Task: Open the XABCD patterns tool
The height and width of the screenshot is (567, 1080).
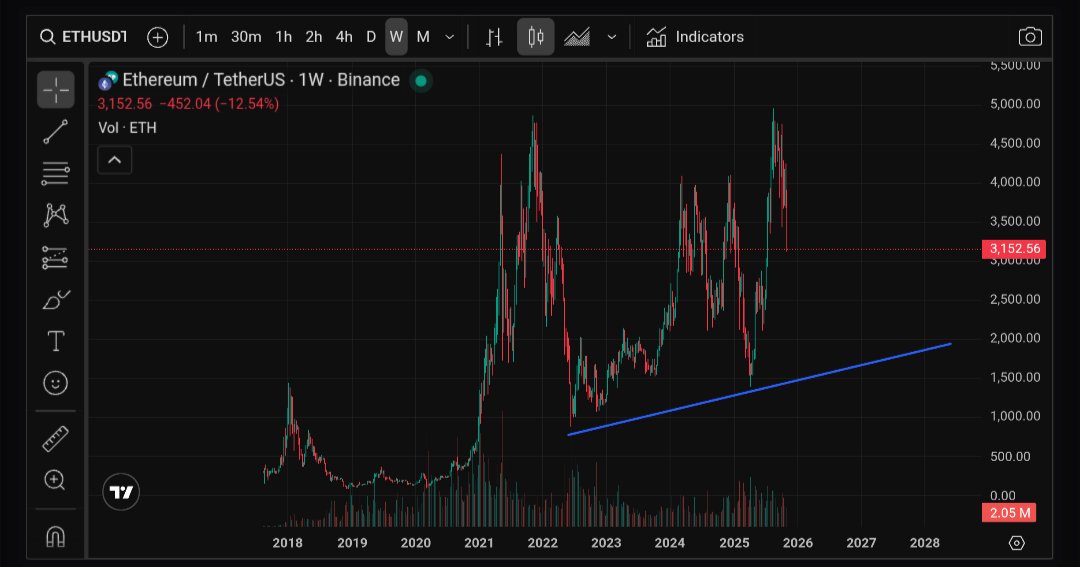Action: (56, 215)
